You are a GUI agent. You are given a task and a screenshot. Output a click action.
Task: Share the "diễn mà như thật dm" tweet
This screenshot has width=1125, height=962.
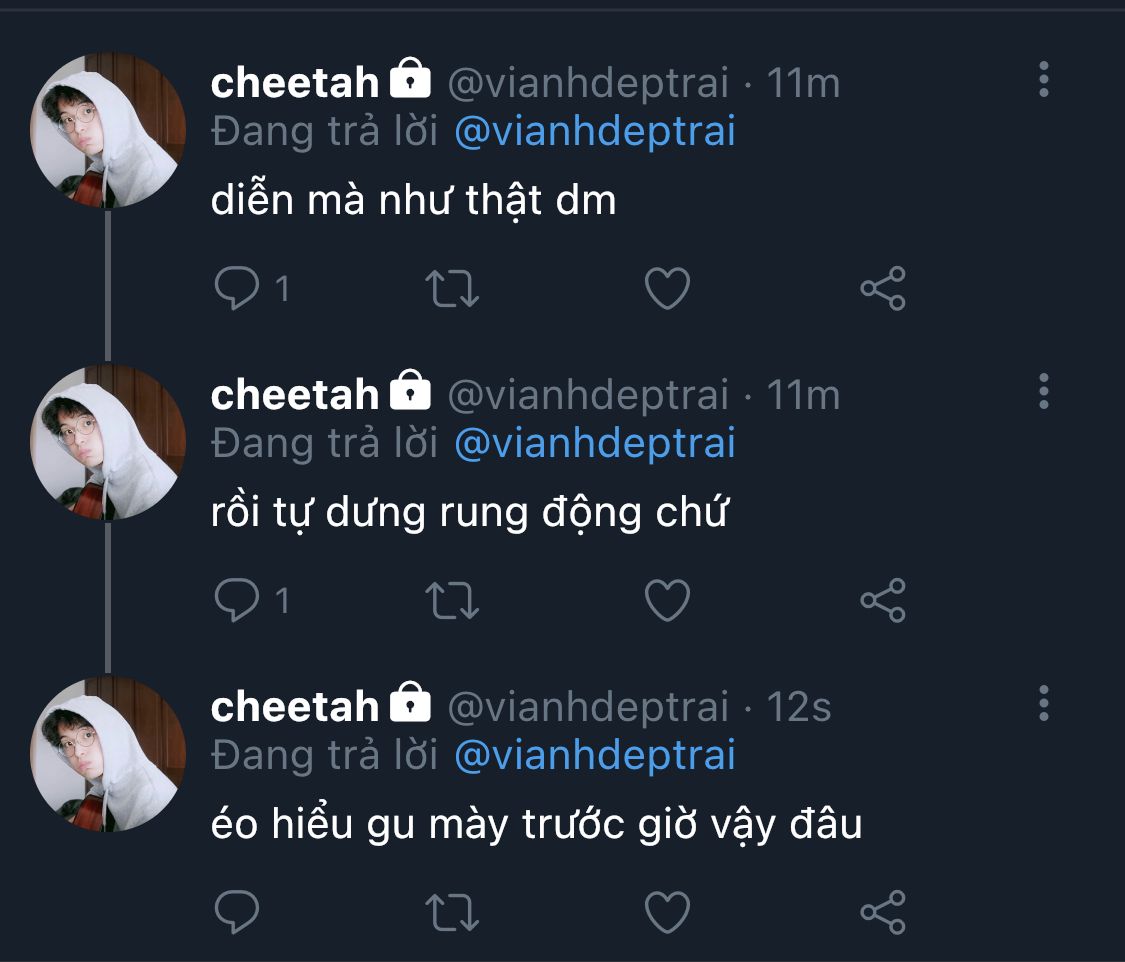(x=883, y=288)
